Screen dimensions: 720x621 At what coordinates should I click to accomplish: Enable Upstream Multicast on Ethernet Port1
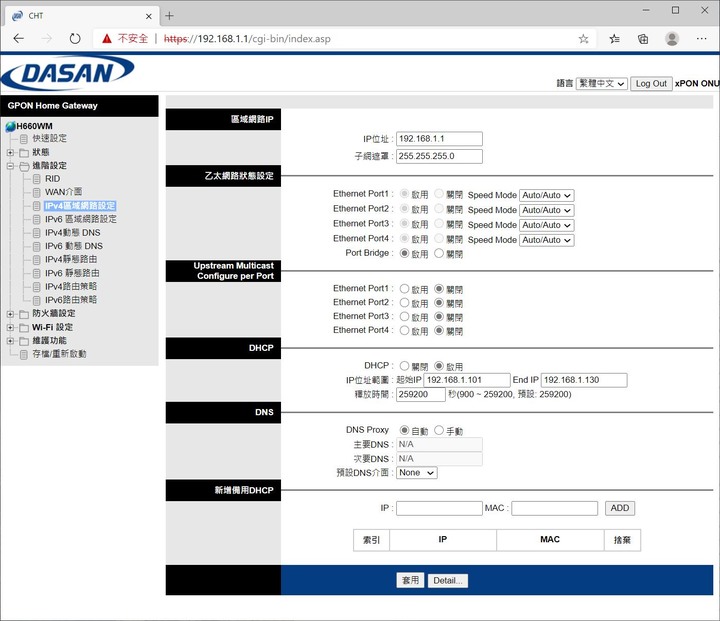click(404, 288)
